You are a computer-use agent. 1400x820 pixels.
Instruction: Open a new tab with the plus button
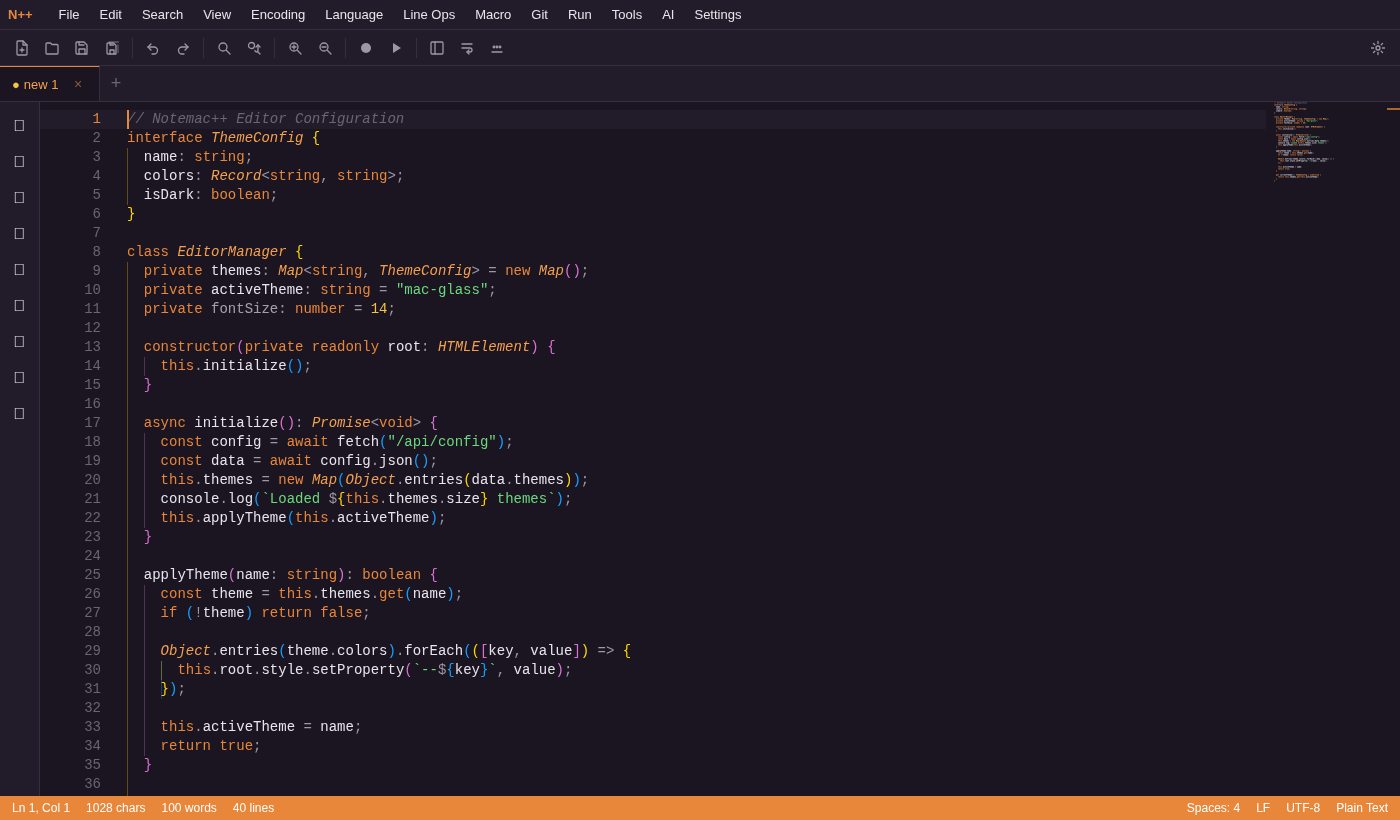pos(115,83)
